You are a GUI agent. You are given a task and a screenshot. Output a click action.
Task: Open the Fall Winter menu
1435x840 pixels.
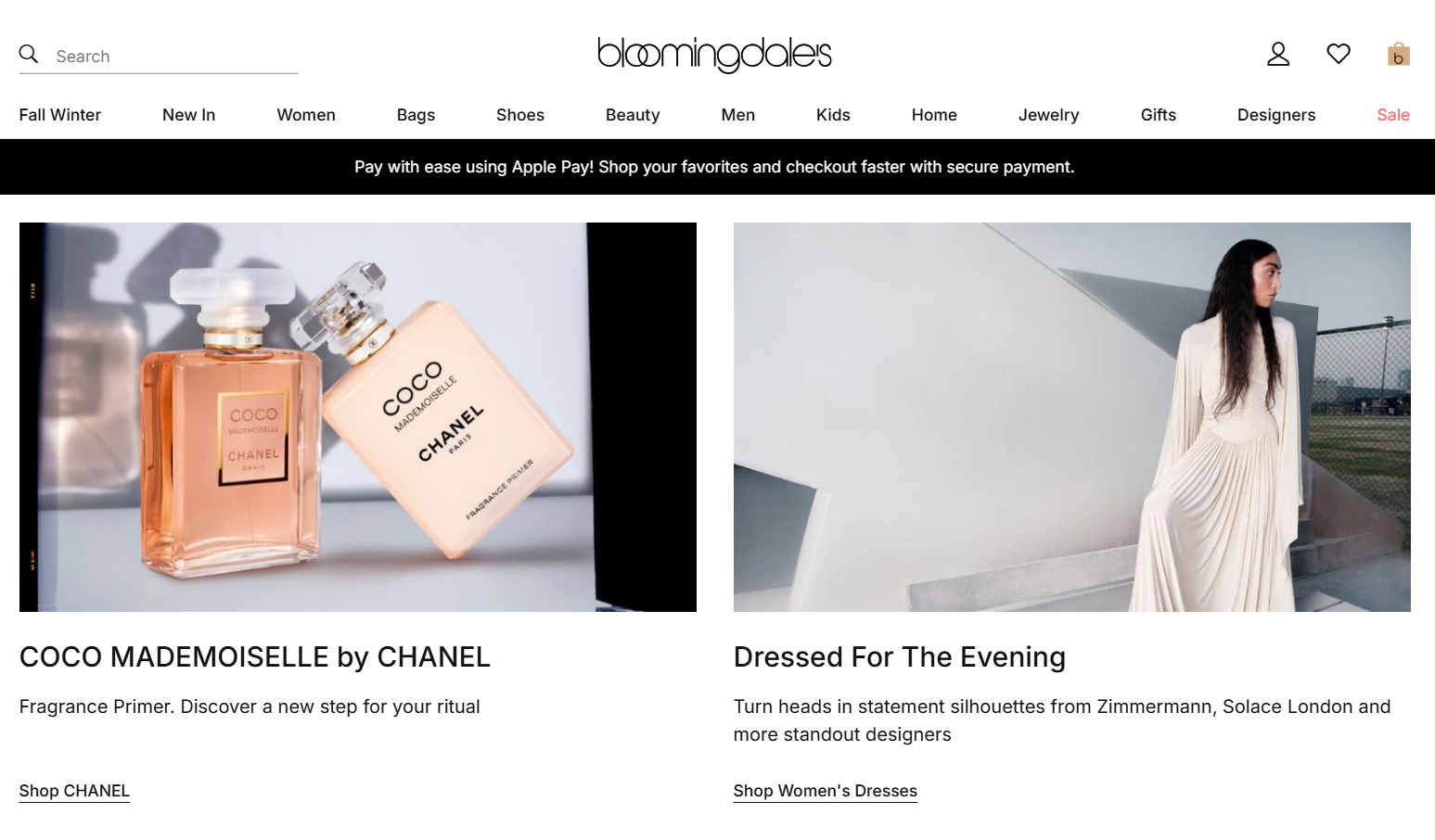point(60,115)
